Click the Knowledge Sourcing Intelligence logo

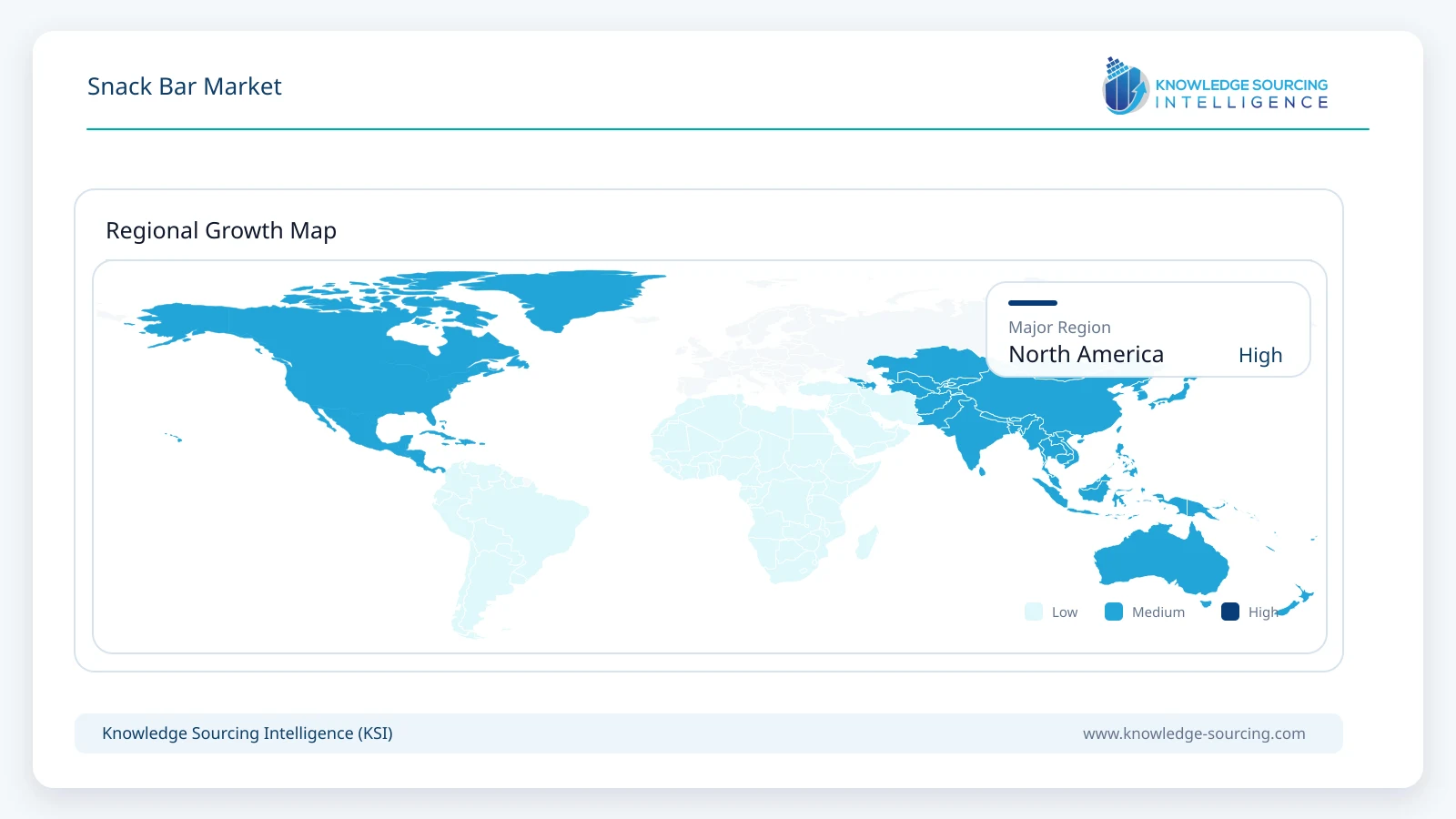pyautogui.click(x=1215, y=86)
